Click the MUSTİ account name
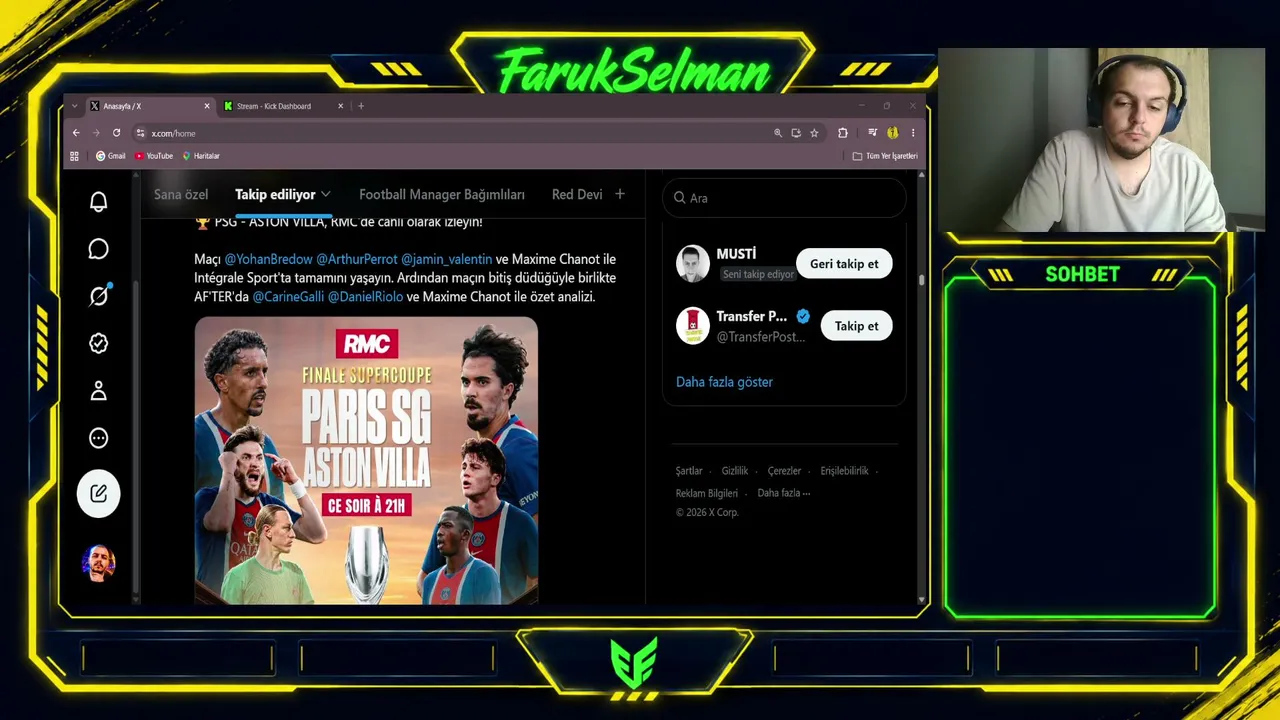The width and height of the screenshot is (1280, 720). tap(736, 254)
